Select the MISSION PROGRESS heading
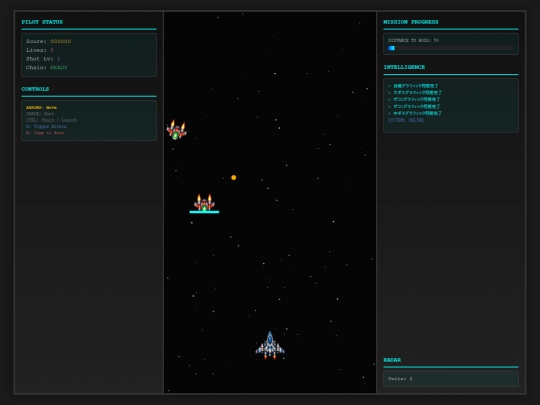The image size is (540, 405). [411, 22]
